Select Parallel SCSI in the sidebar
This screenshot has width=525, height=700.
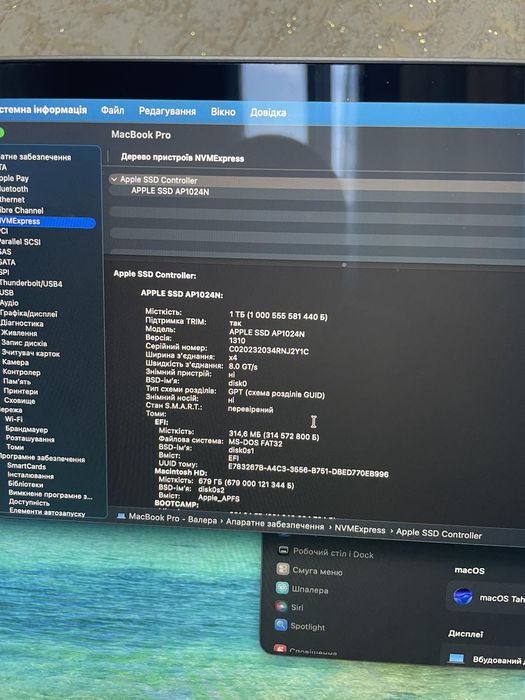pos(20,242)
